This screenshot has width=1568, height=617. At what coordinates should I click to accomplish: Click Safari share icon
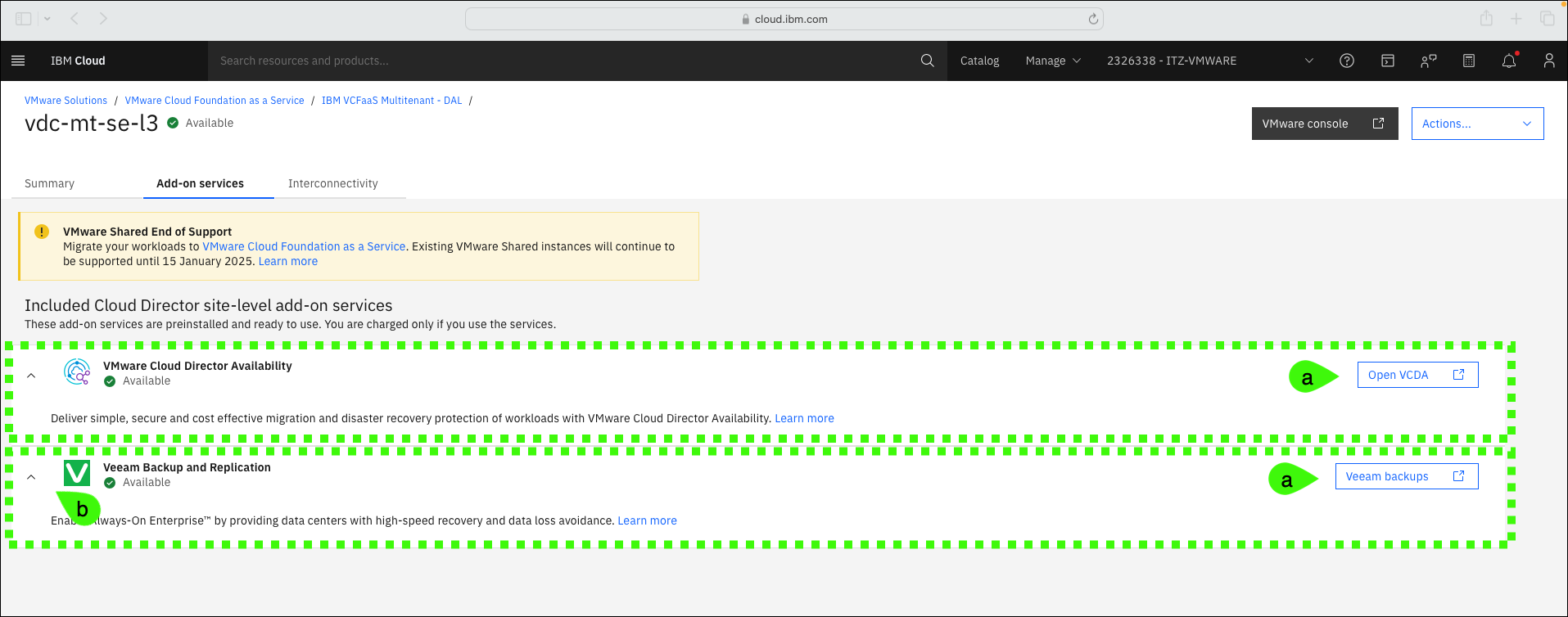coord(1487,18)
